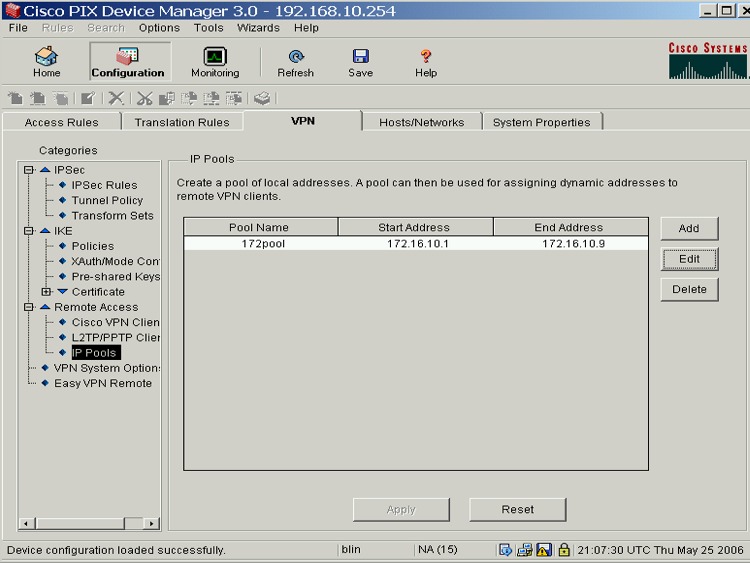
Task: Click the unsaved warning status icon
Action: (544, 550)
